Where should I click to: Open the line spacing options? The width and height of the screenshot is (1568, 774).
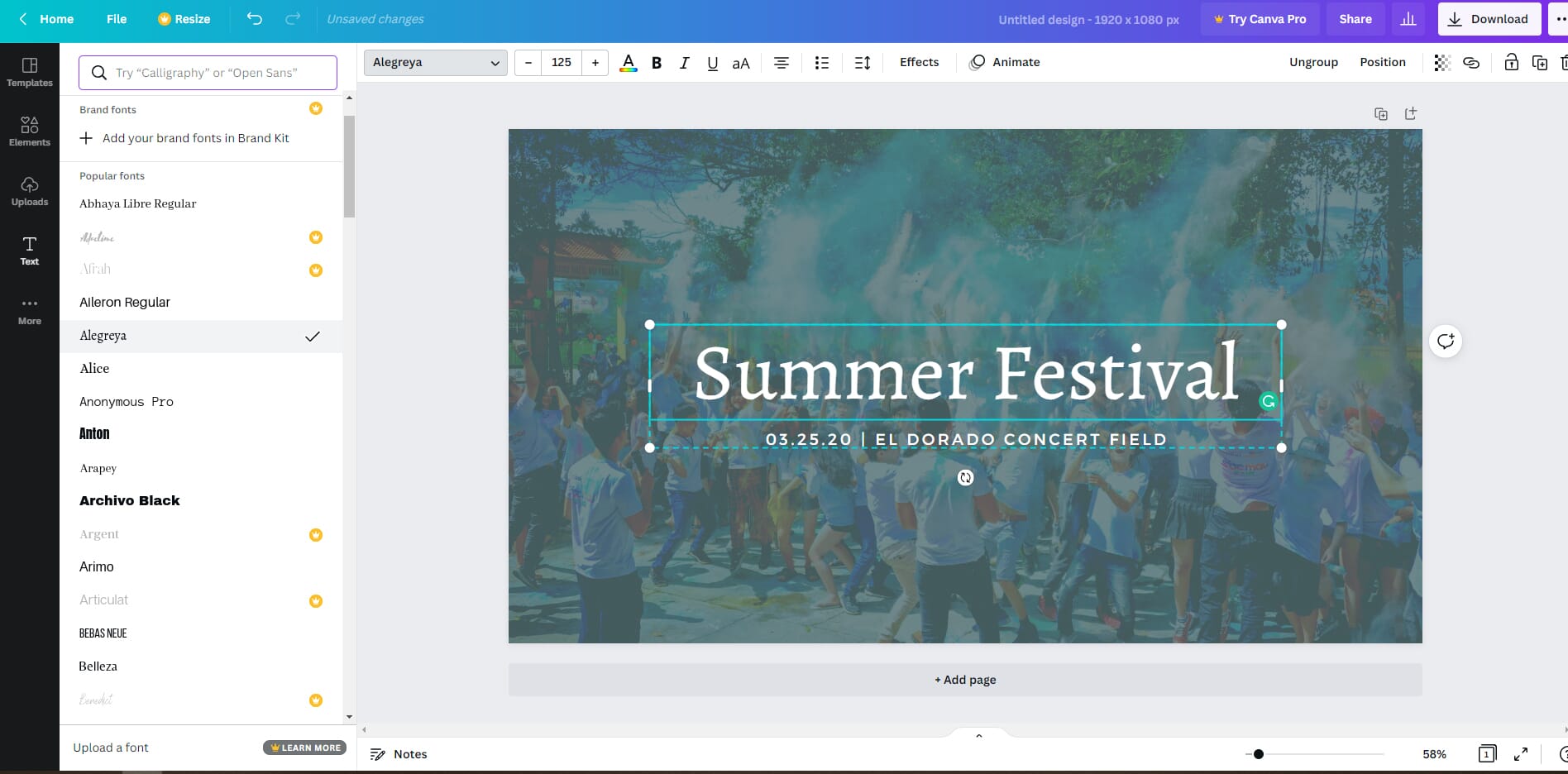click(x=862, y=63)
